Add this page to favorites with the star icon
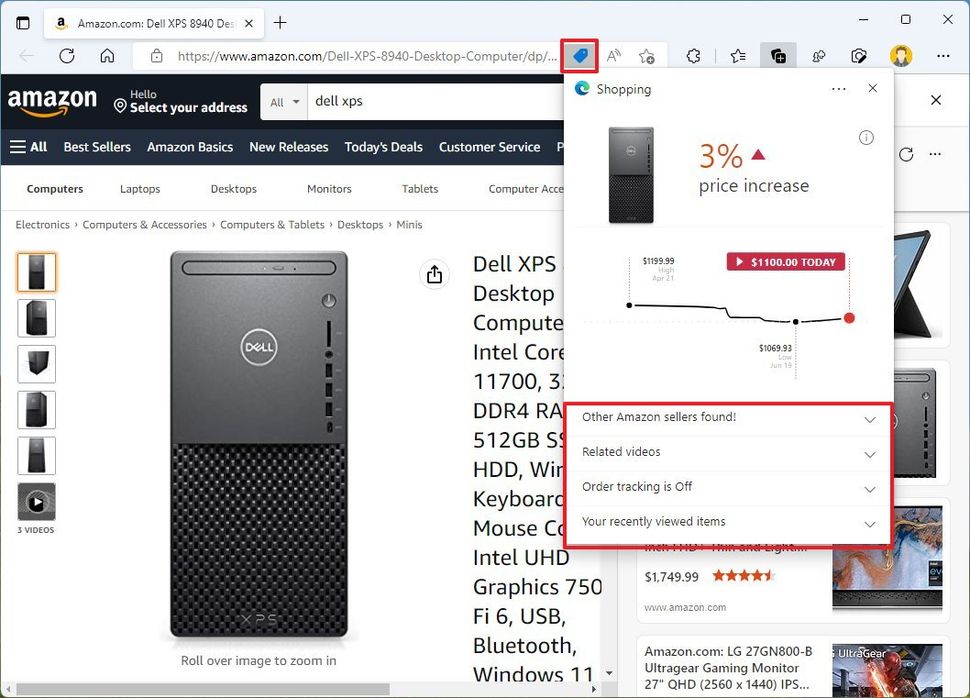 tap(645, 56)
